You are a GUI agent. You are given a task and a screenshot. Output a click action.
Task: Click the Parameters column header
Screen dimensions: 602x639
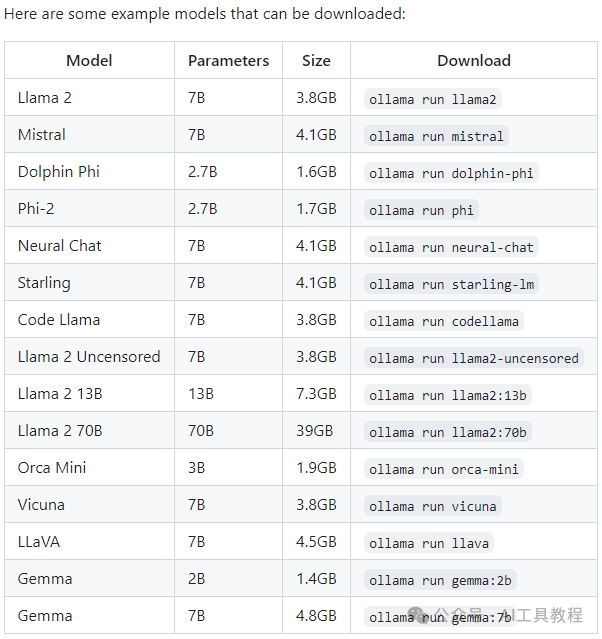coord(228,60)
